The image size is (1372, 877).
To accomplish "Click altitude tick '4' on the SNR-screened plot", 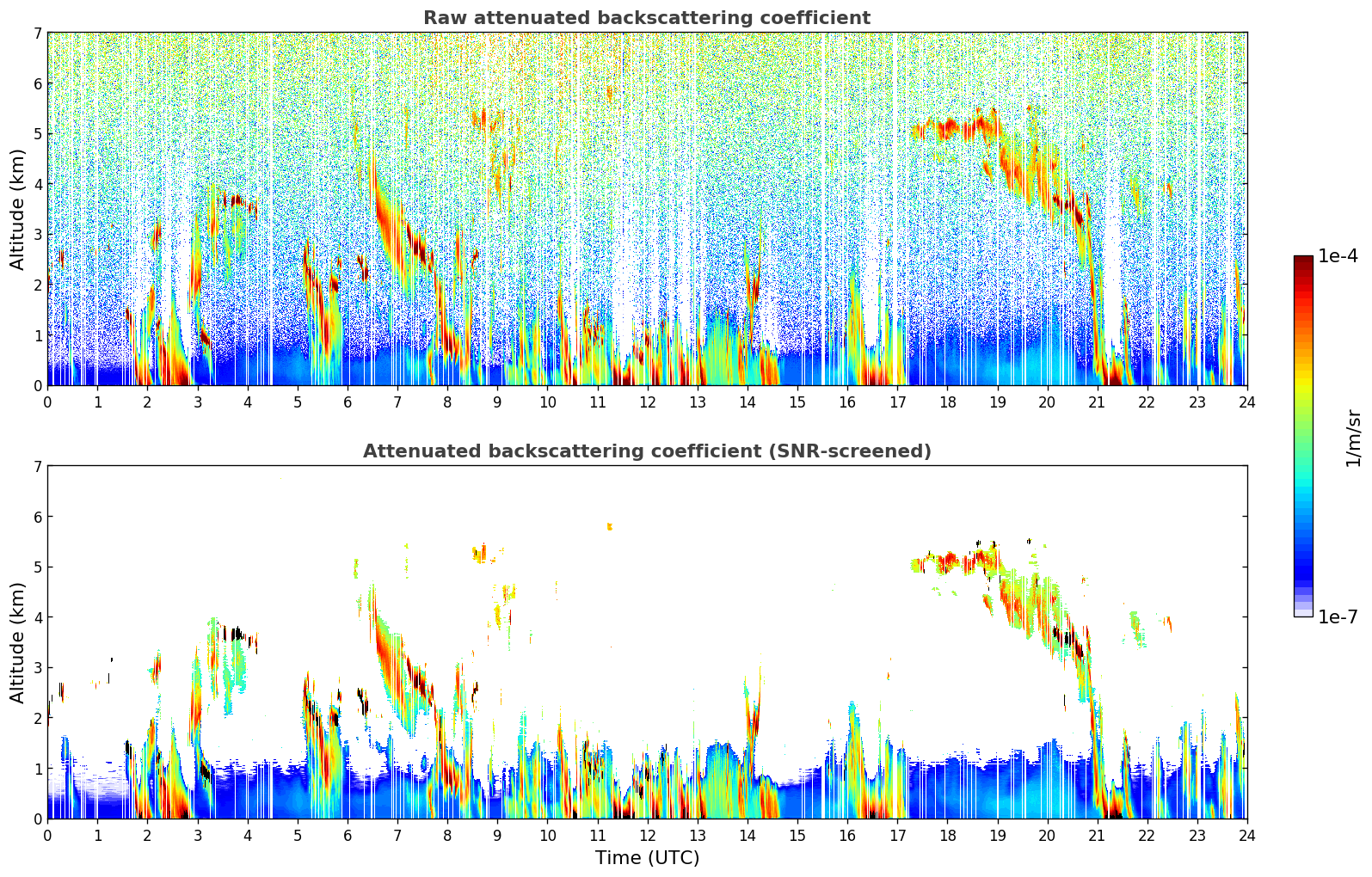I will click(x=37, y=617).
